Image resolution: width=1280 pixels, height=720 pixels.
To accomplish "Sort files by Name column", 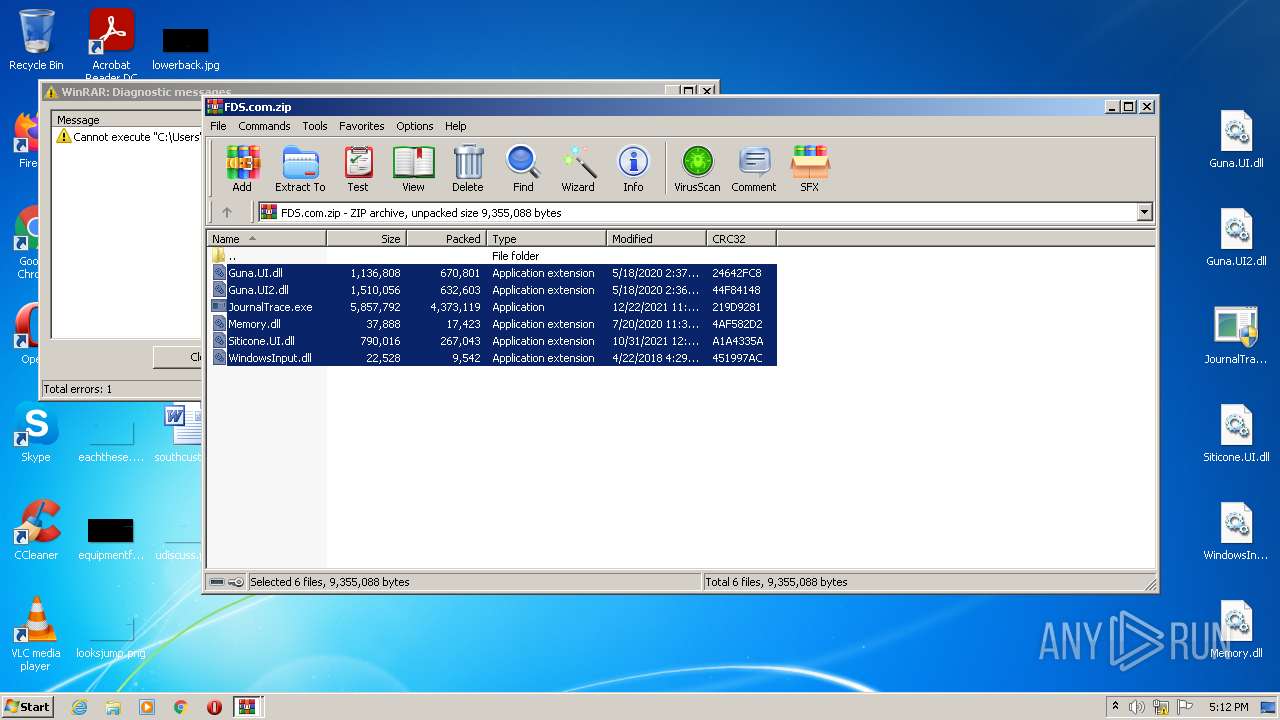I will click(266, 239).
